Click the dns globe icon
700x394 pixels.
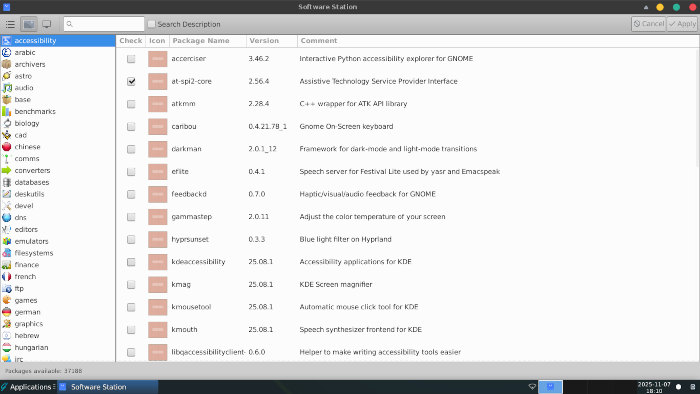[7, 218]
